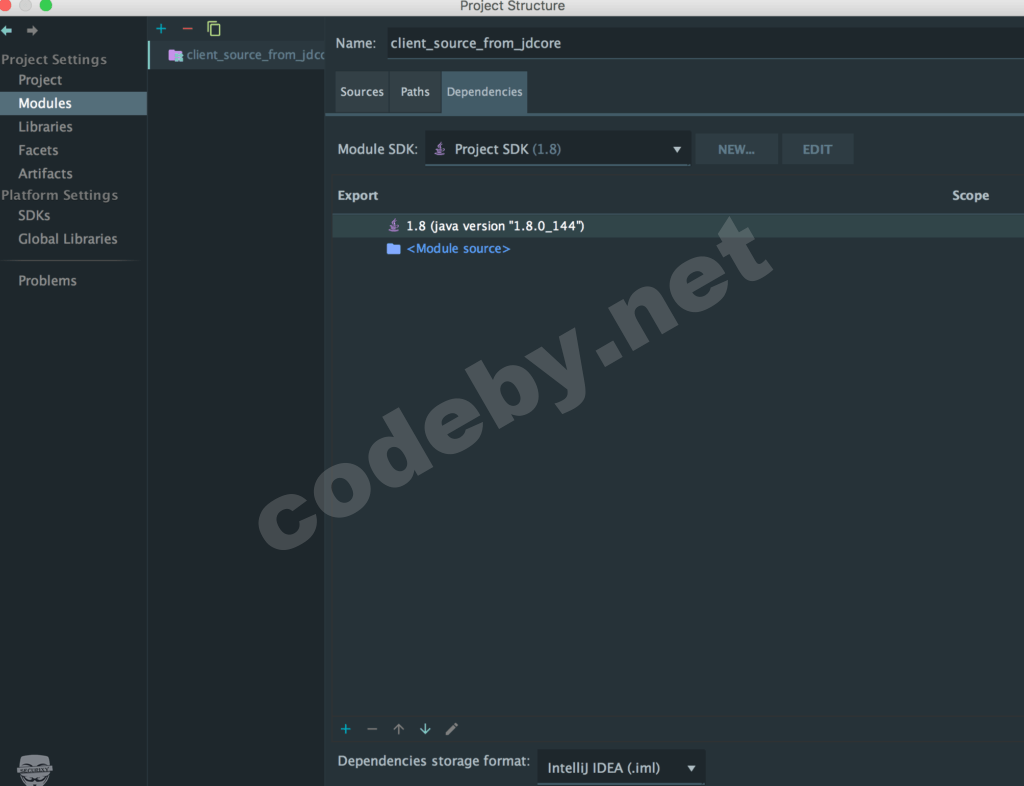The height and width of the screenshot is (786, 1024).
Task: Switch to the Paths tab
Action: pyautogui.click(x=415, y=92)
